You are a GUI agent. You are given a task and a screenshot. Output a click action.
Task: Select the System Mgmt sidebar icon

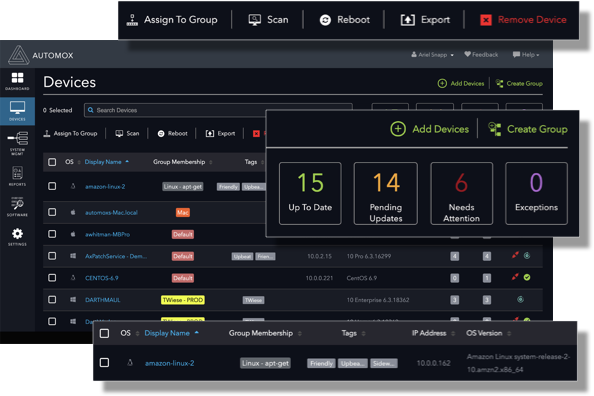coord(17,143)
